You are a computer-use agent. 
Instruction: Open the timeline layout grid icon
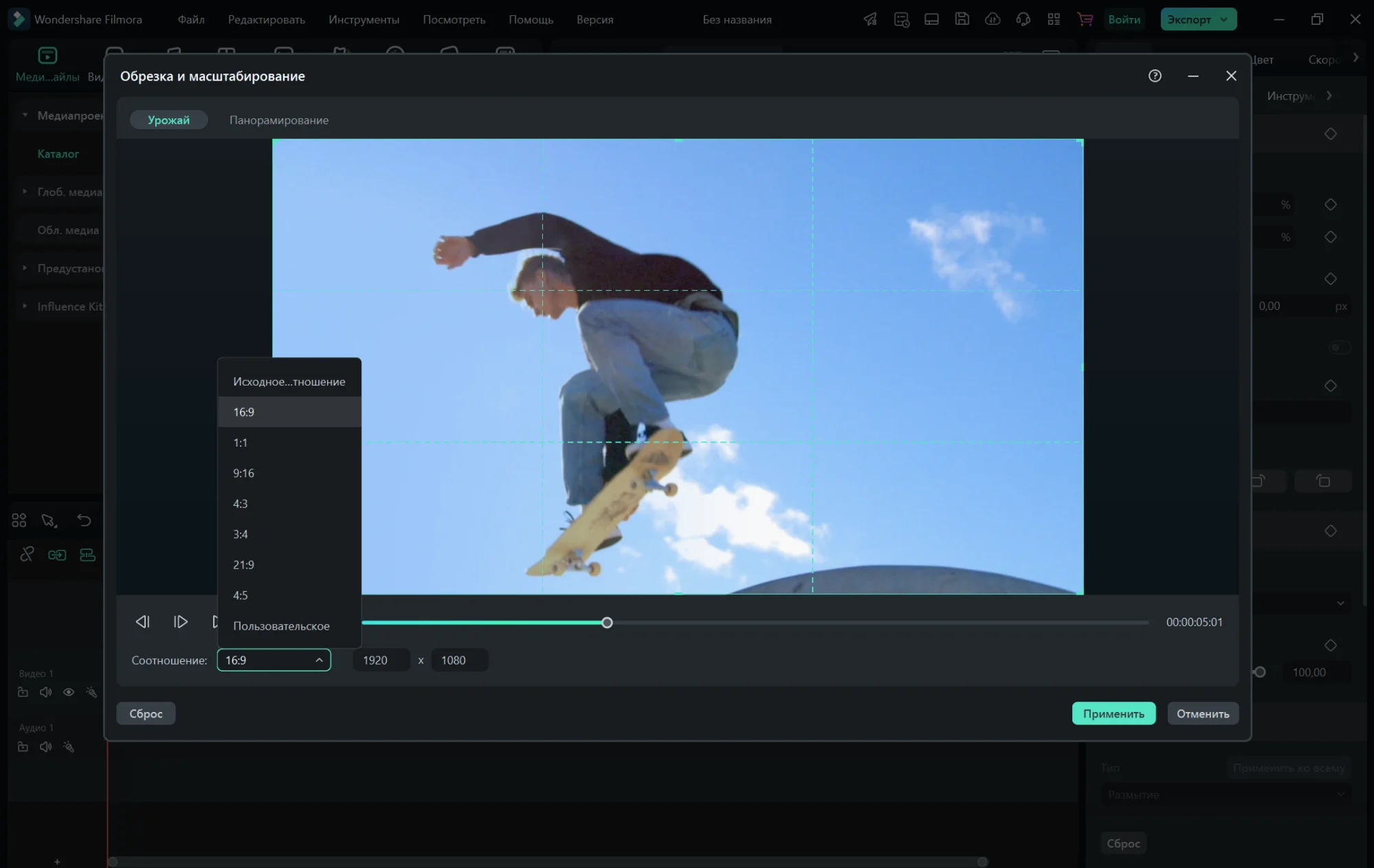(x=19, y=520)
